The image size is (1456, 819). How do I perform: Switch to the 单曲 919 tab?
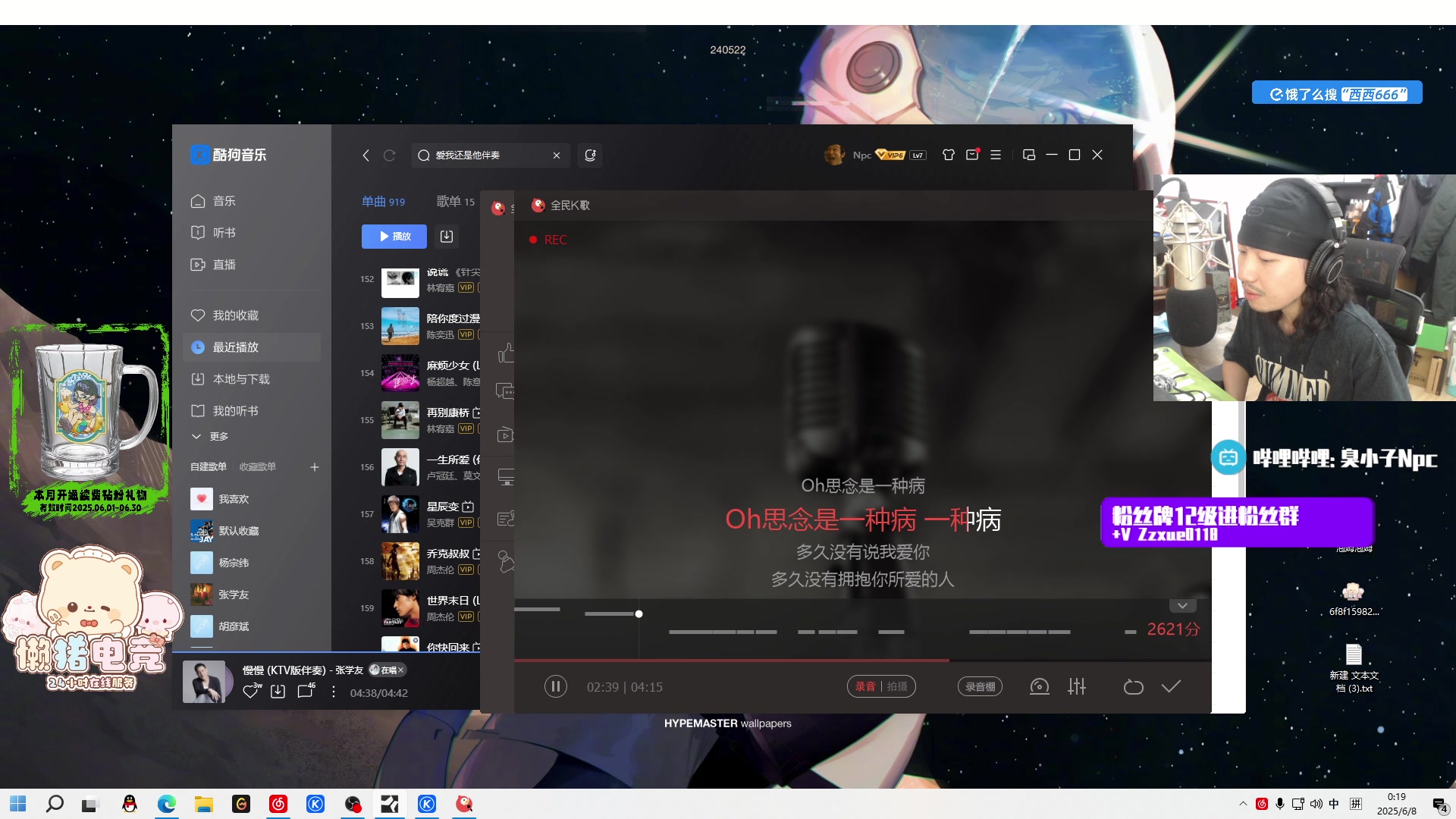[383, 202]
